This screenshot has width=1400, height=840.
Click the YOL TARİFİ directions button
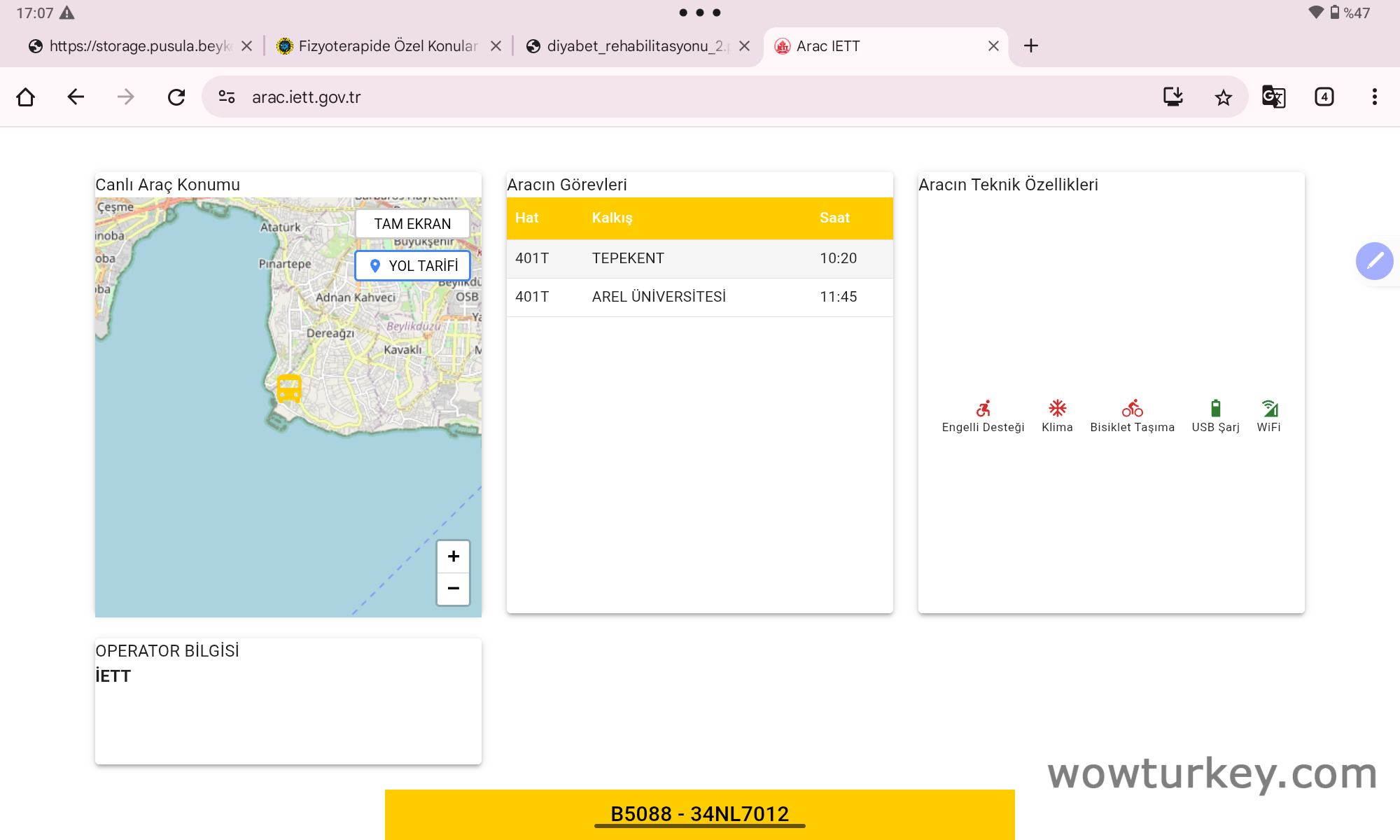[x=412, y=265]
